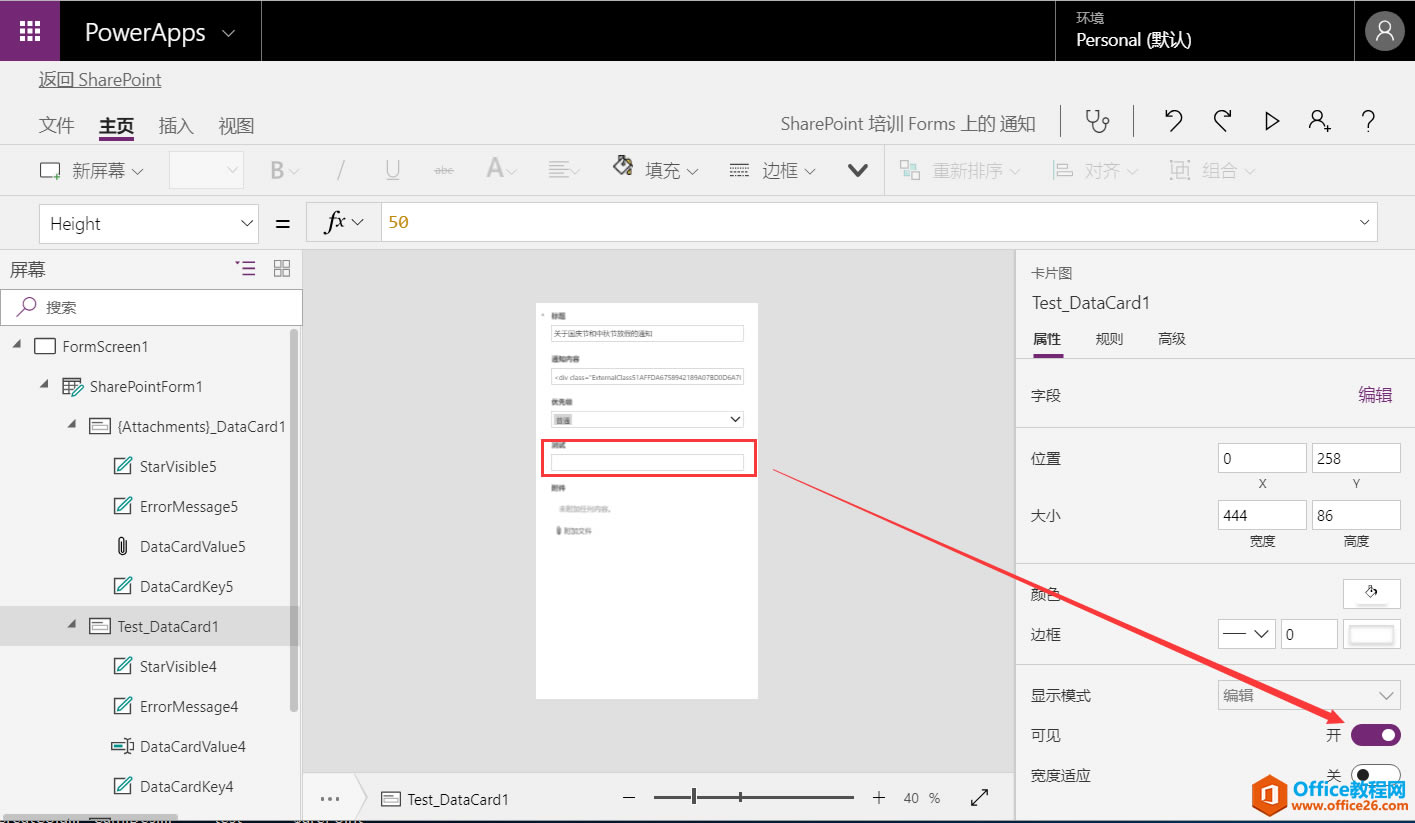Click the Undo icon
1415x823 pixels.
tap(1172, 121)
